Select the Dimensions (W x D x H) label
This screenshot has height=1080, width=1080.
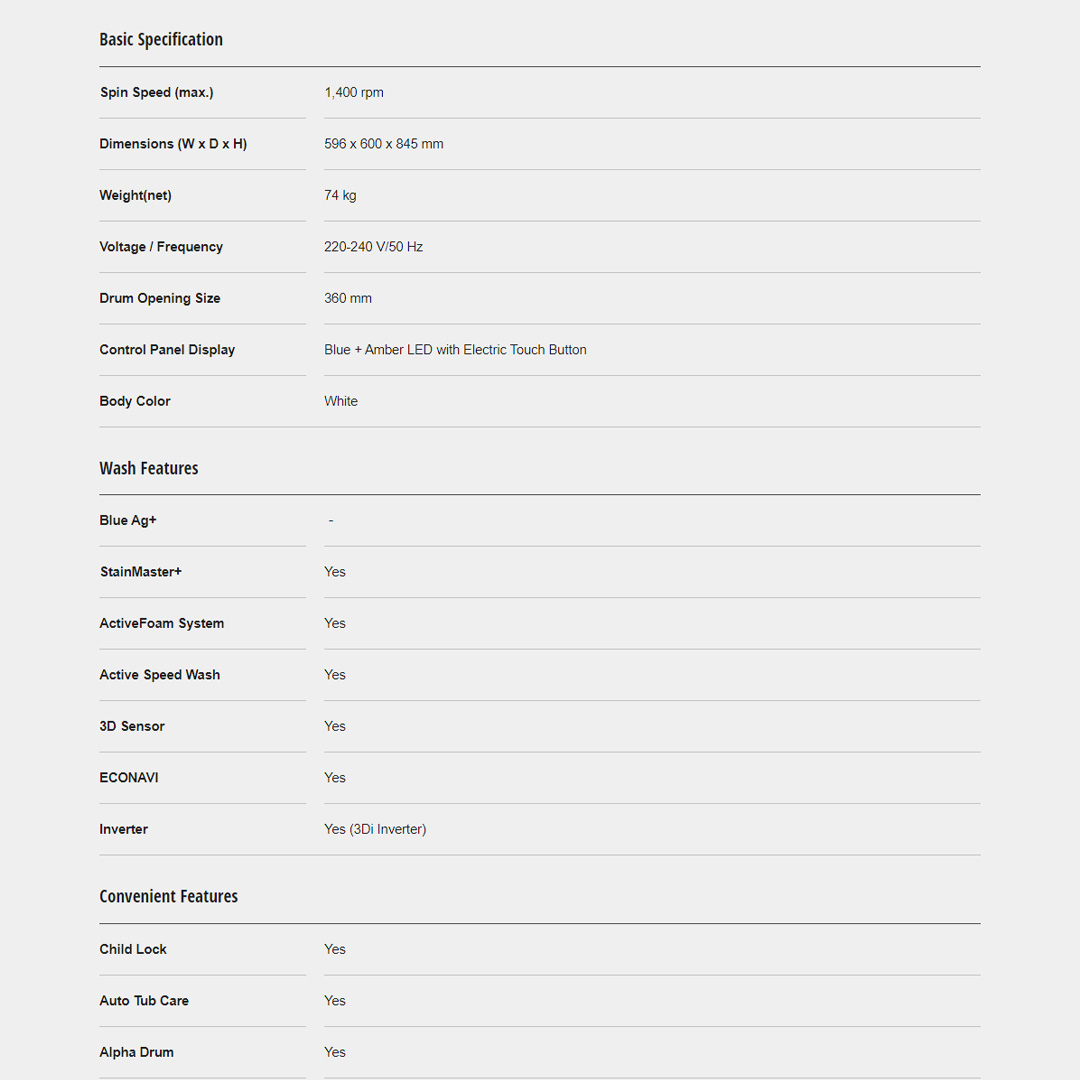[173, 144]
